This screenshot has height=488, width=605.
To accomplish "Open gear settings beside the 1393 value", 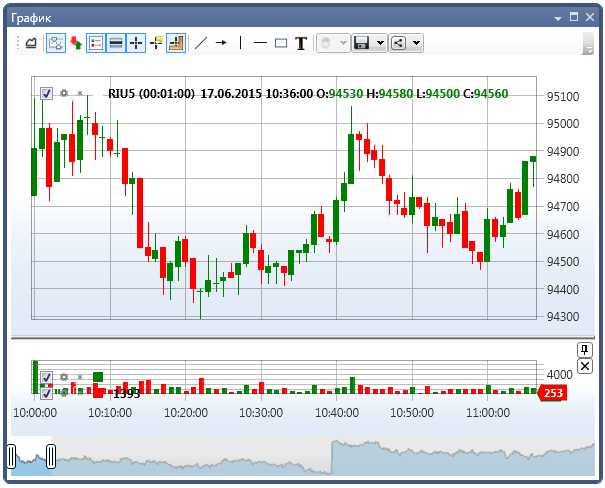I will (x=64, y=393).
